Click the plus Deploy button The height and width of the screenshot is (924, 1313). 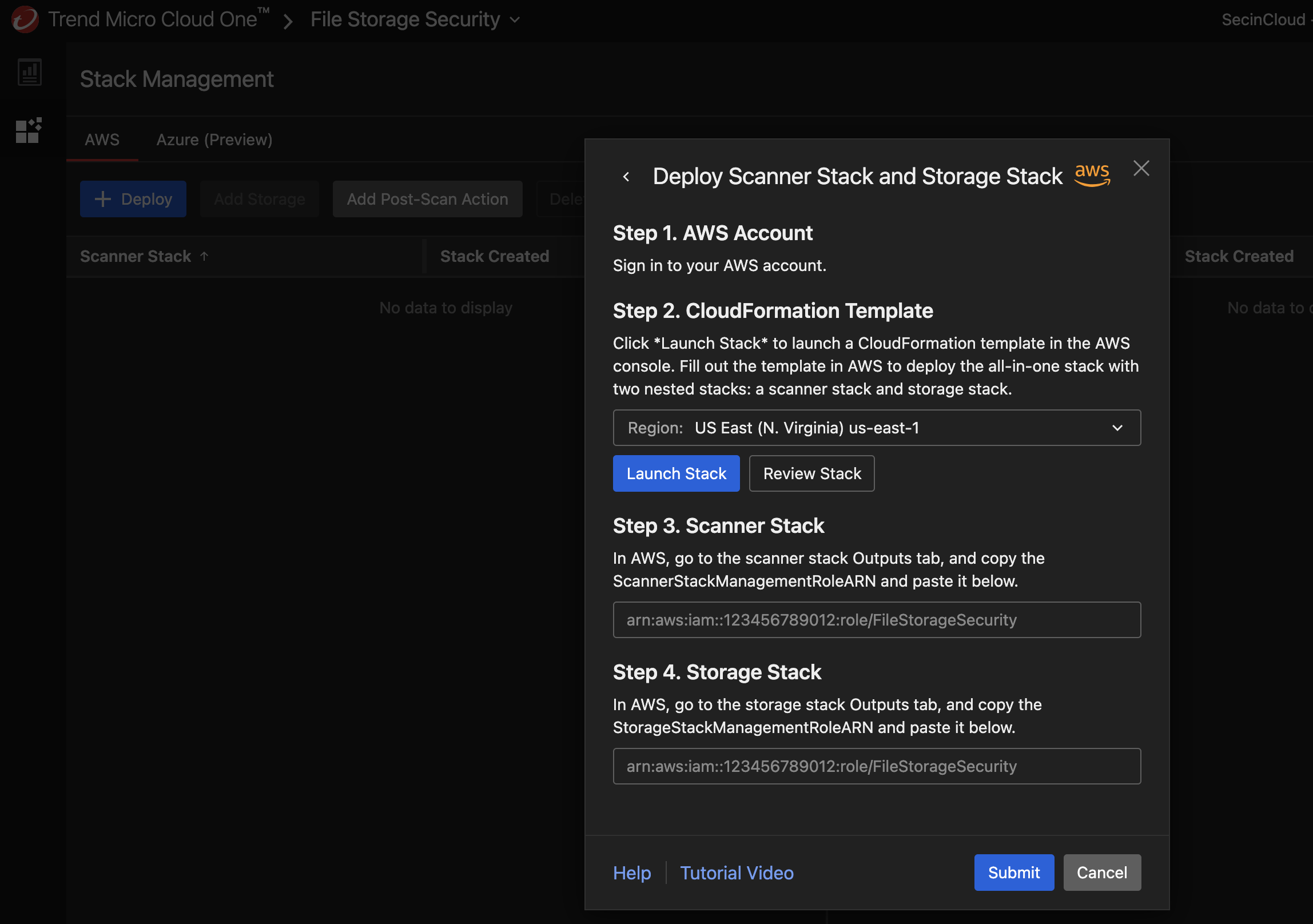point(133,199)
